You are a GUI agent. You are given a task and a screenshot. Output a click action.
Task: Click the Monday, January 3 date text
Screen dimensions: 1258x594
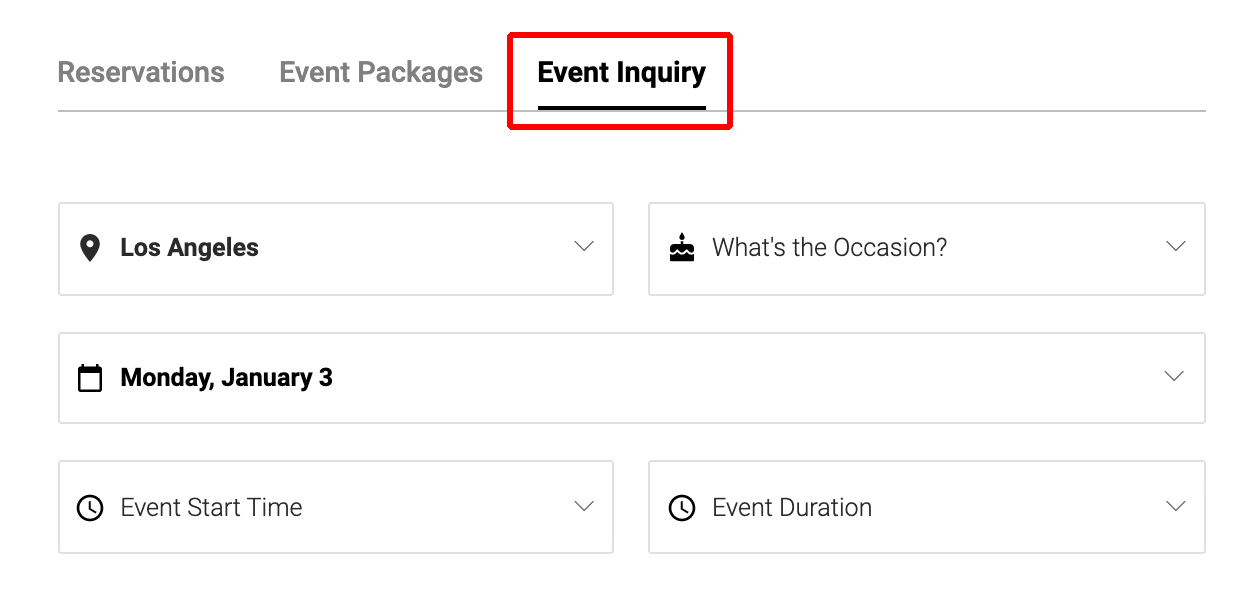[x=226, y=378]
